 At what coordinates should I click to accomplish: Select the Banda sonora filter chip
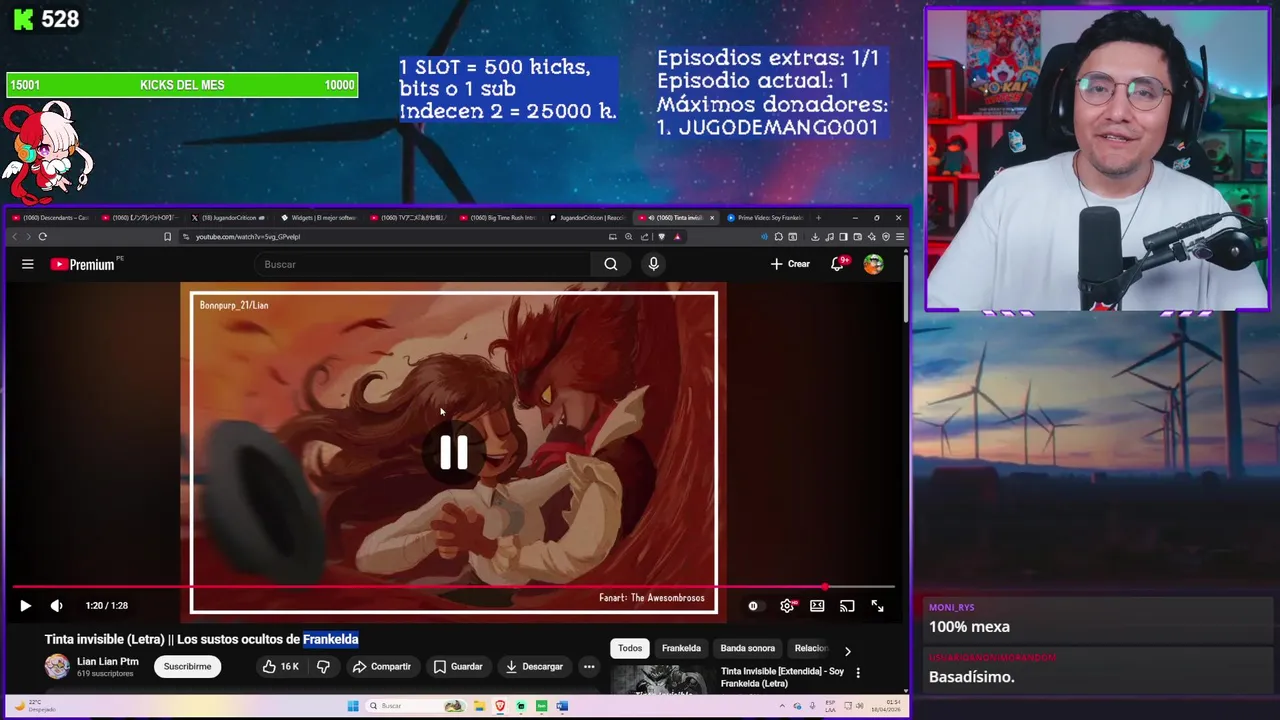(x=748, y=648)
